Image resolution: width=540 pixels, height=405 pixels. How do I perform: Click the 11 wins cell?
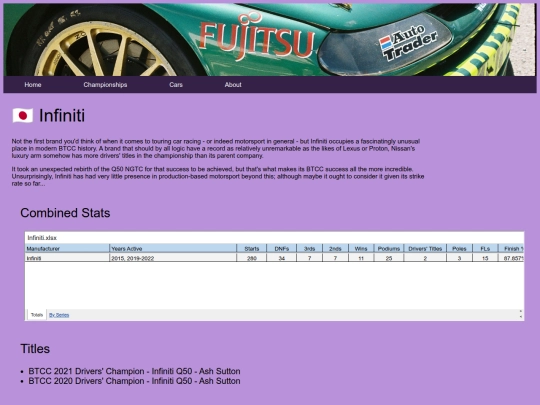(361, 258)
